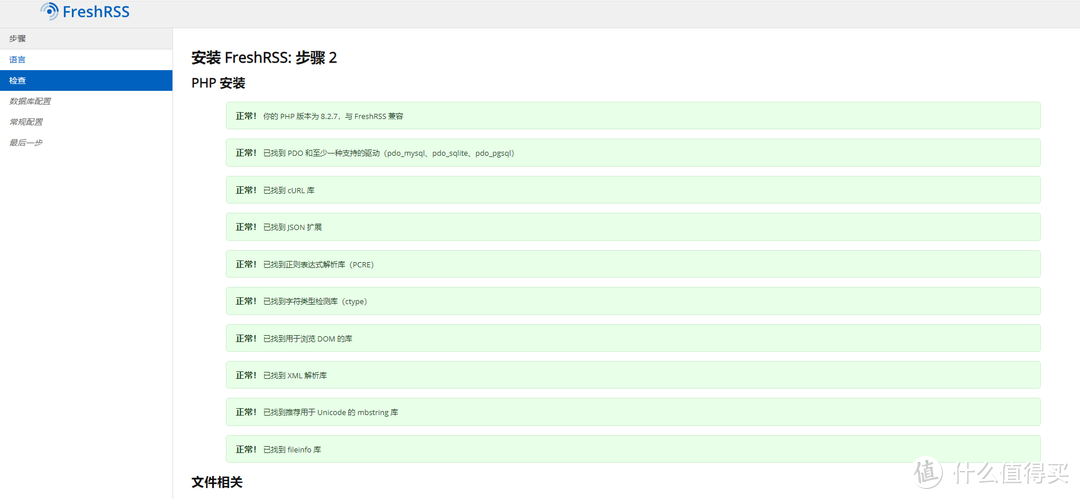Viewport: 1080px width, 499px height.
Task: Click the fileinfo 库 status message
Action: [x=633, y=449]
